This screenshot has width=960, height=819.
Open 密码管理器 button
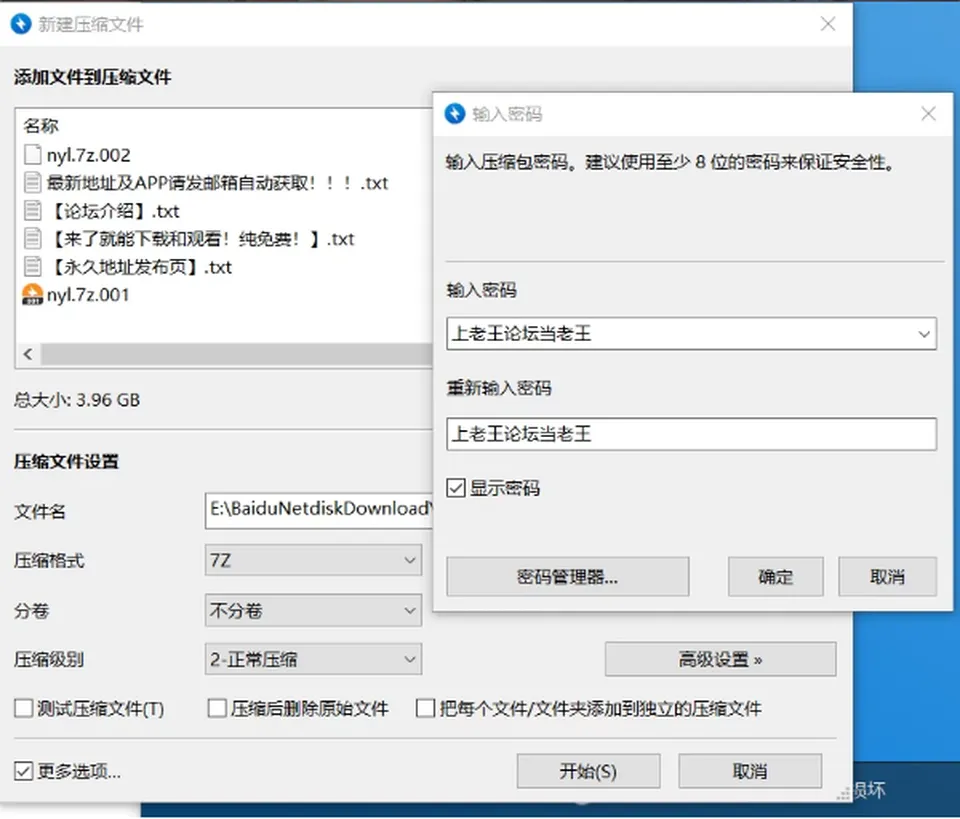click(x=568, y=577)
